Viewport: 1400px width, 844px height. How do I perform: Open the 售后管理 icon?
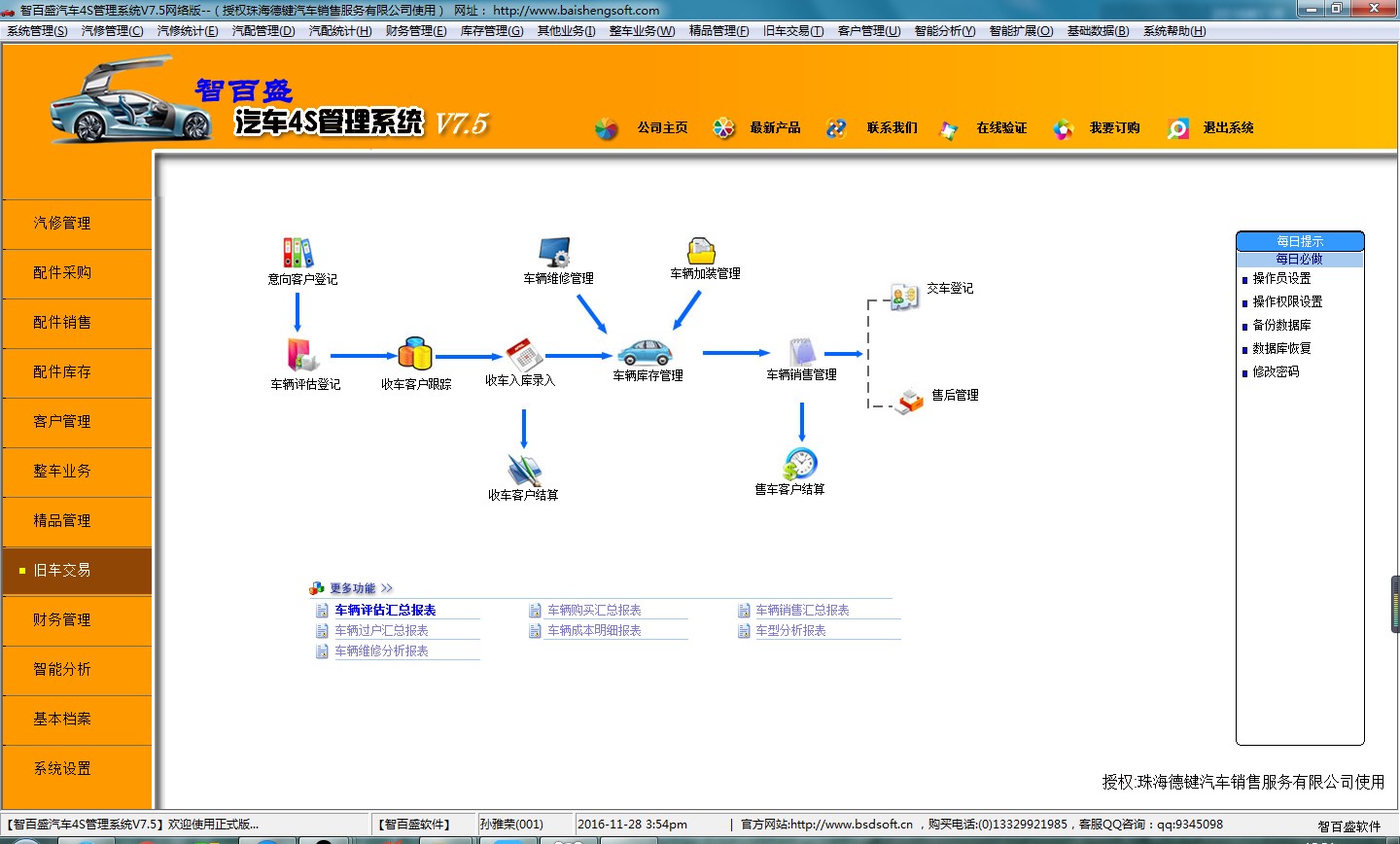pos(910,401)
